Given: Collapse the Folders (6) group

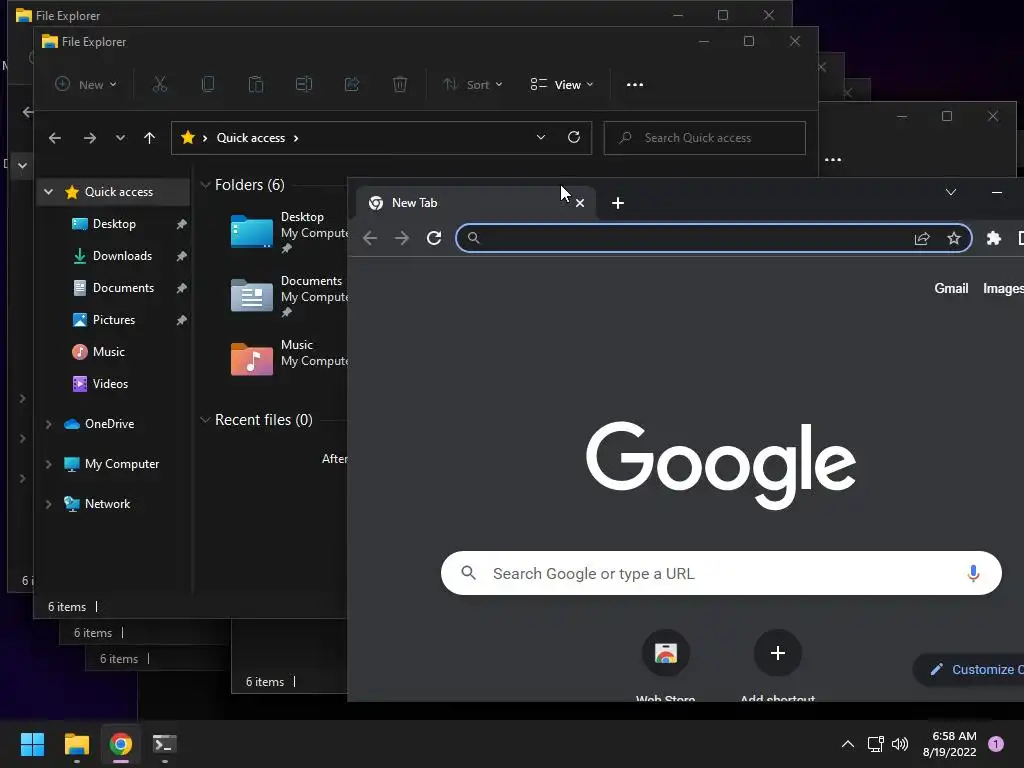Looking at the screenshot, I should click(x=205, y=185).
